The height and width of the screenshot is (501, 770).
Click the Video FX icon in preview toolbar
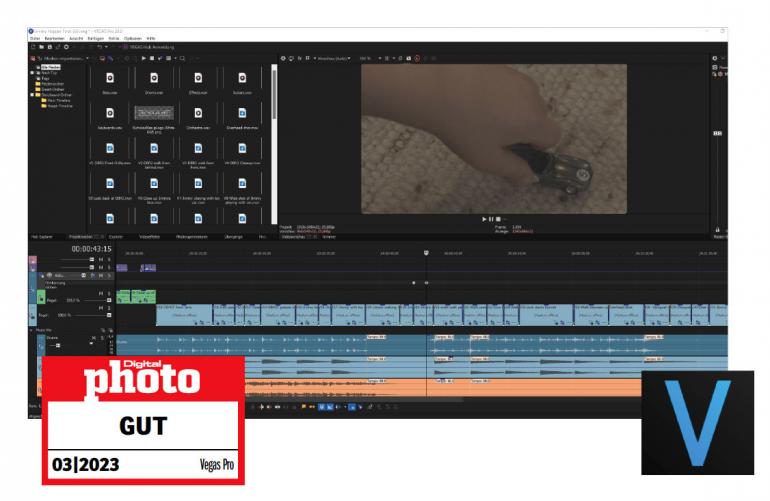click(299, 58)
